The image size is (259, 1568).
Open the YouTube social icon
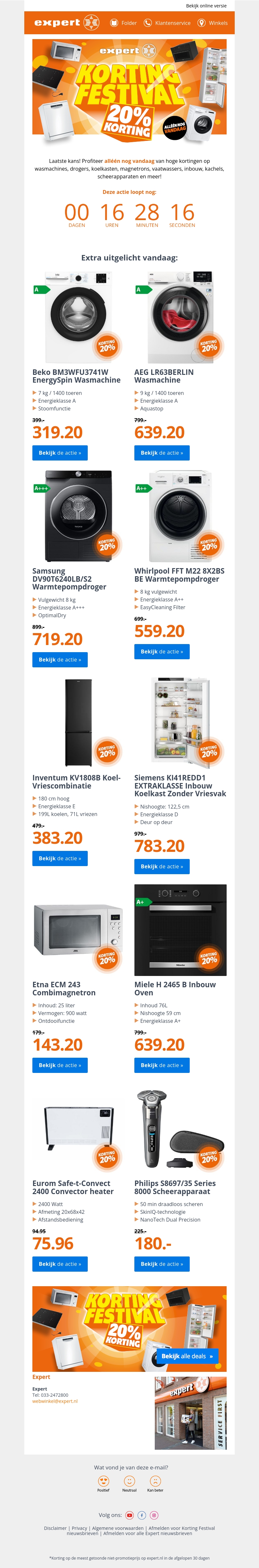[130, 1516]
